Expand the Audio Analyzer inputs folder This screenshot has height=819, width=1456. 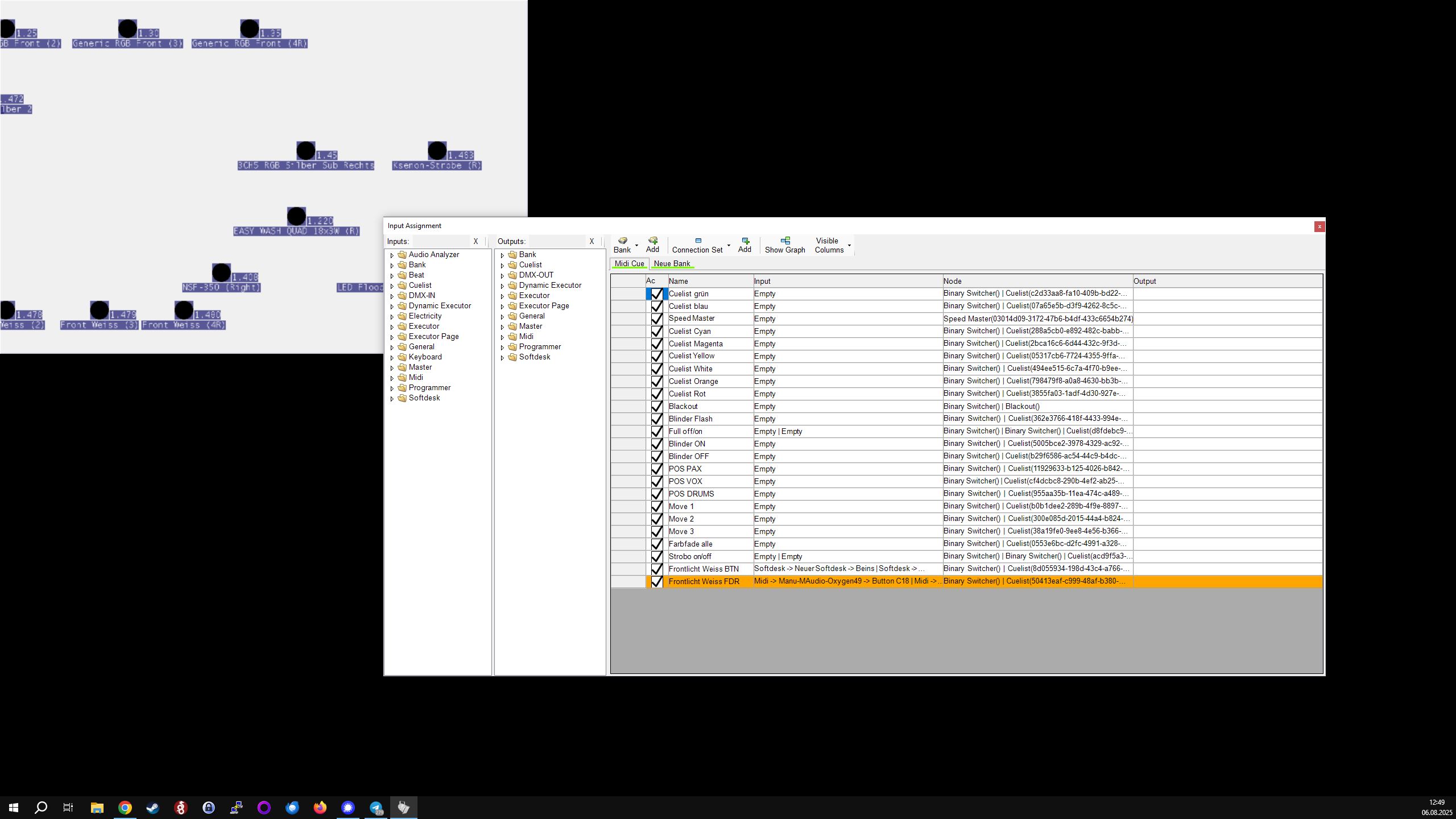(x=392, y=255)
